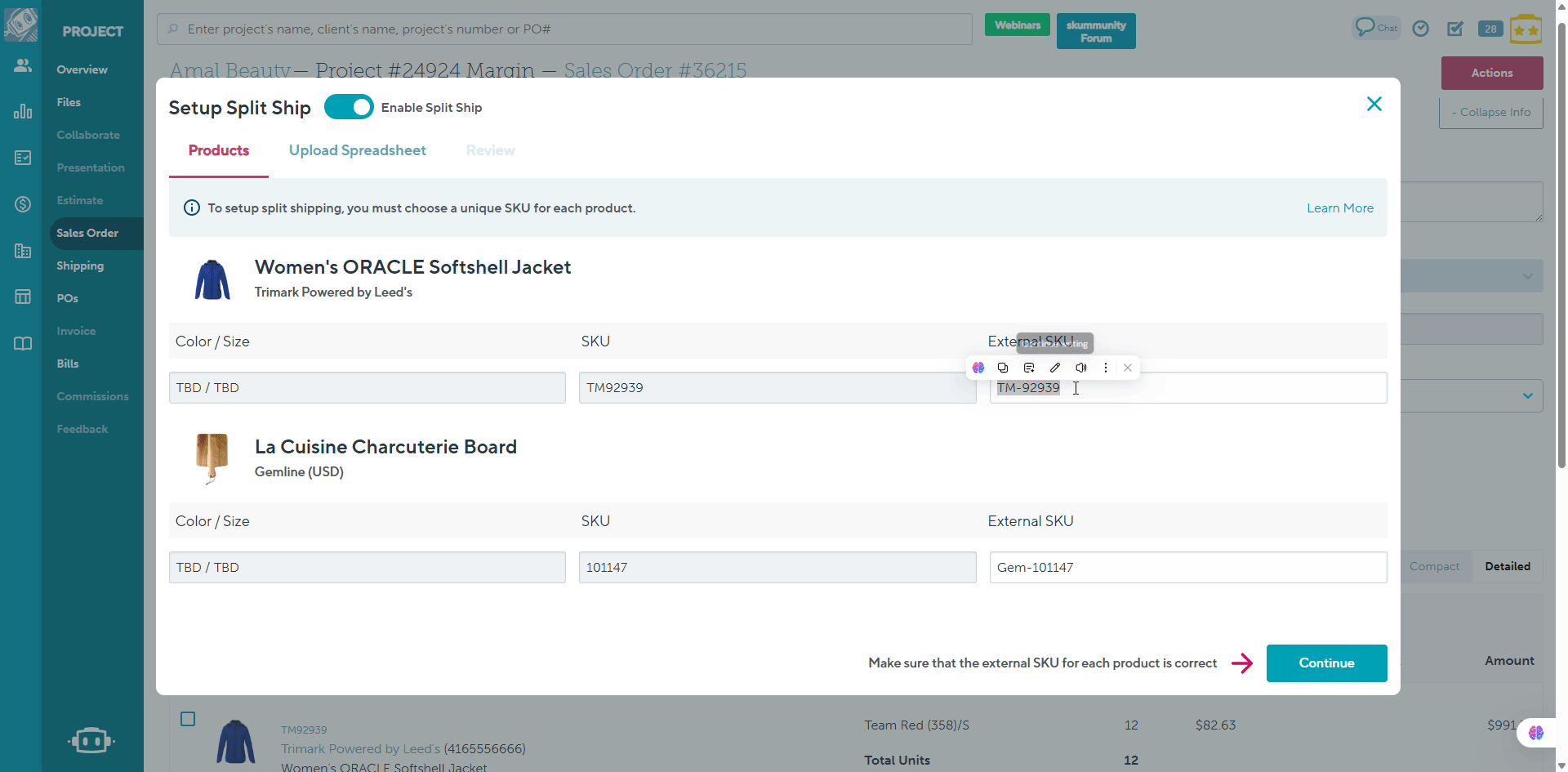Open the bar chart icon in left sidebar
The image size is (1568, 772).
coord(23,111)
